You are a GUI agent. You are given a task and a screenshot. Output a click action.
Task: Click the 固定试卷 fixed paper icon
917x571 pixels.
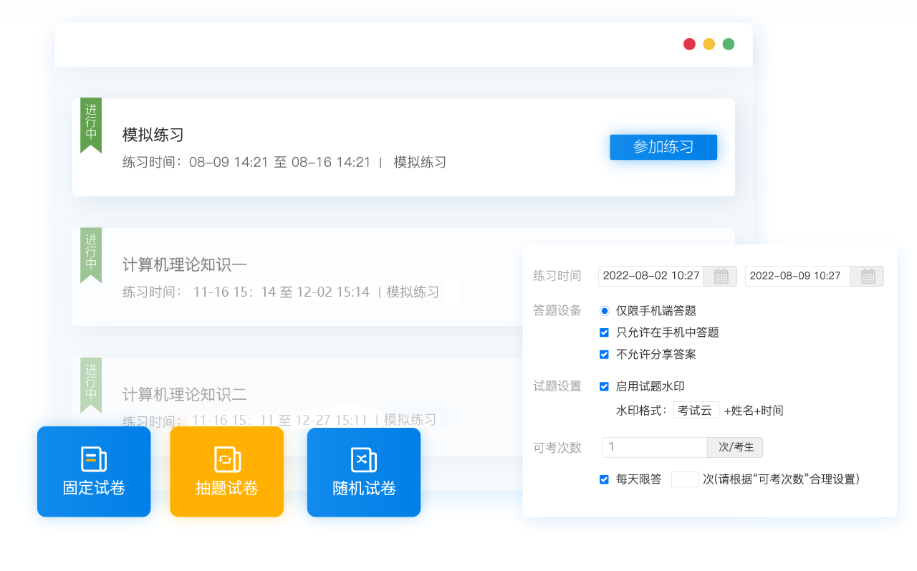pos(94,459)
